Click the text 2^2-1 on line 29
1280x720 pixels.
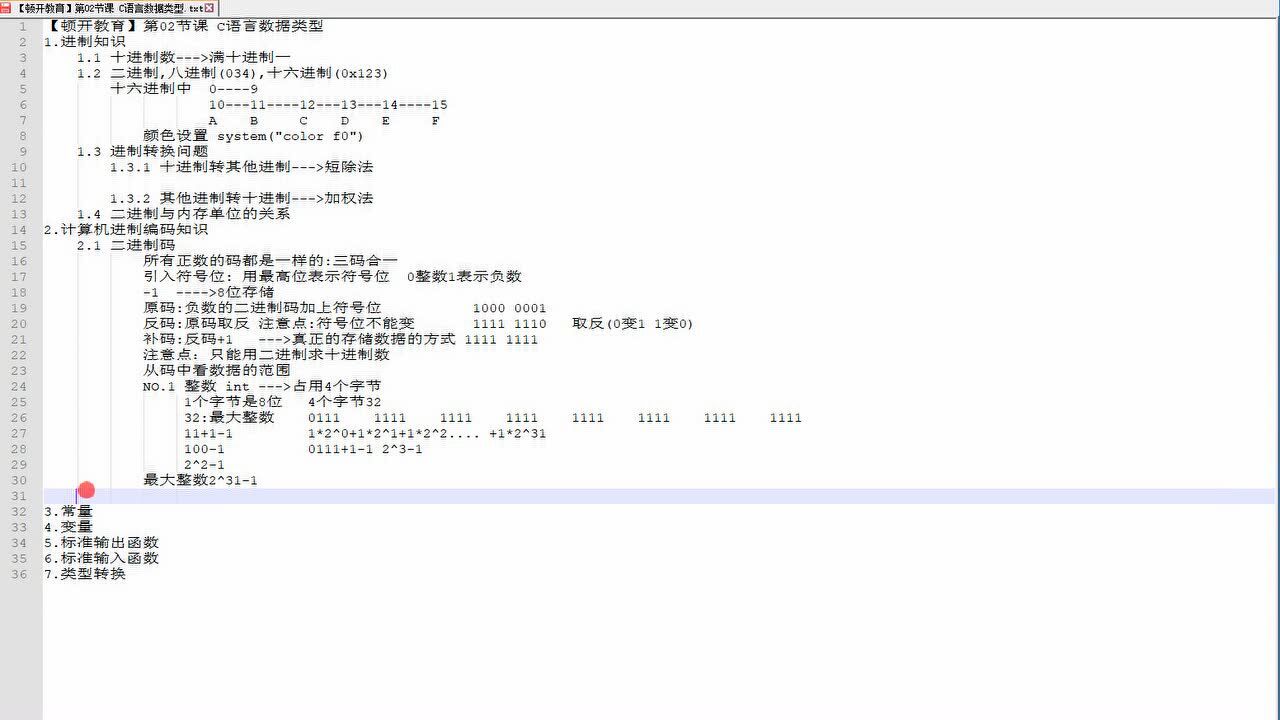204,464
